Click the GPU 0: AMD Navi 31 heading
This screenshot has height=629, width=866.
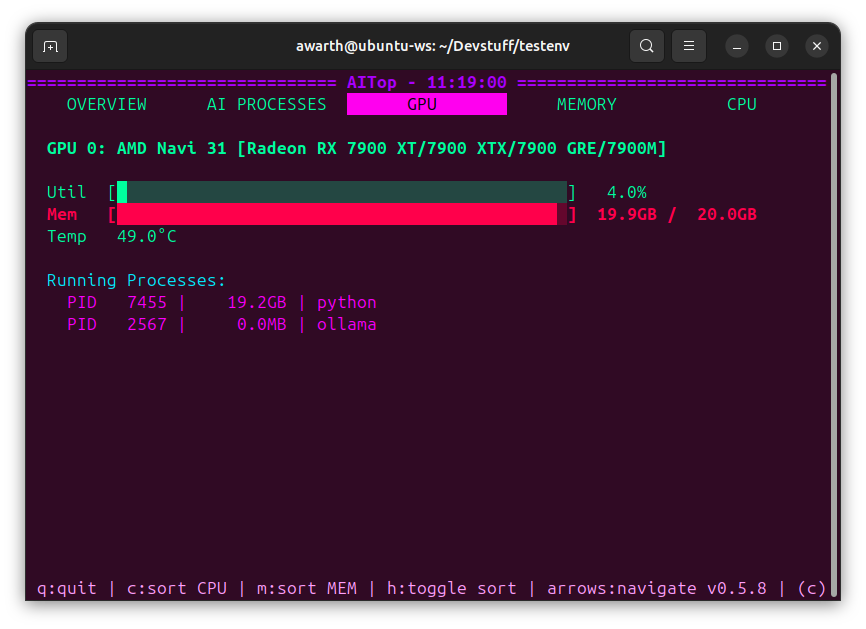pos(357,149)
